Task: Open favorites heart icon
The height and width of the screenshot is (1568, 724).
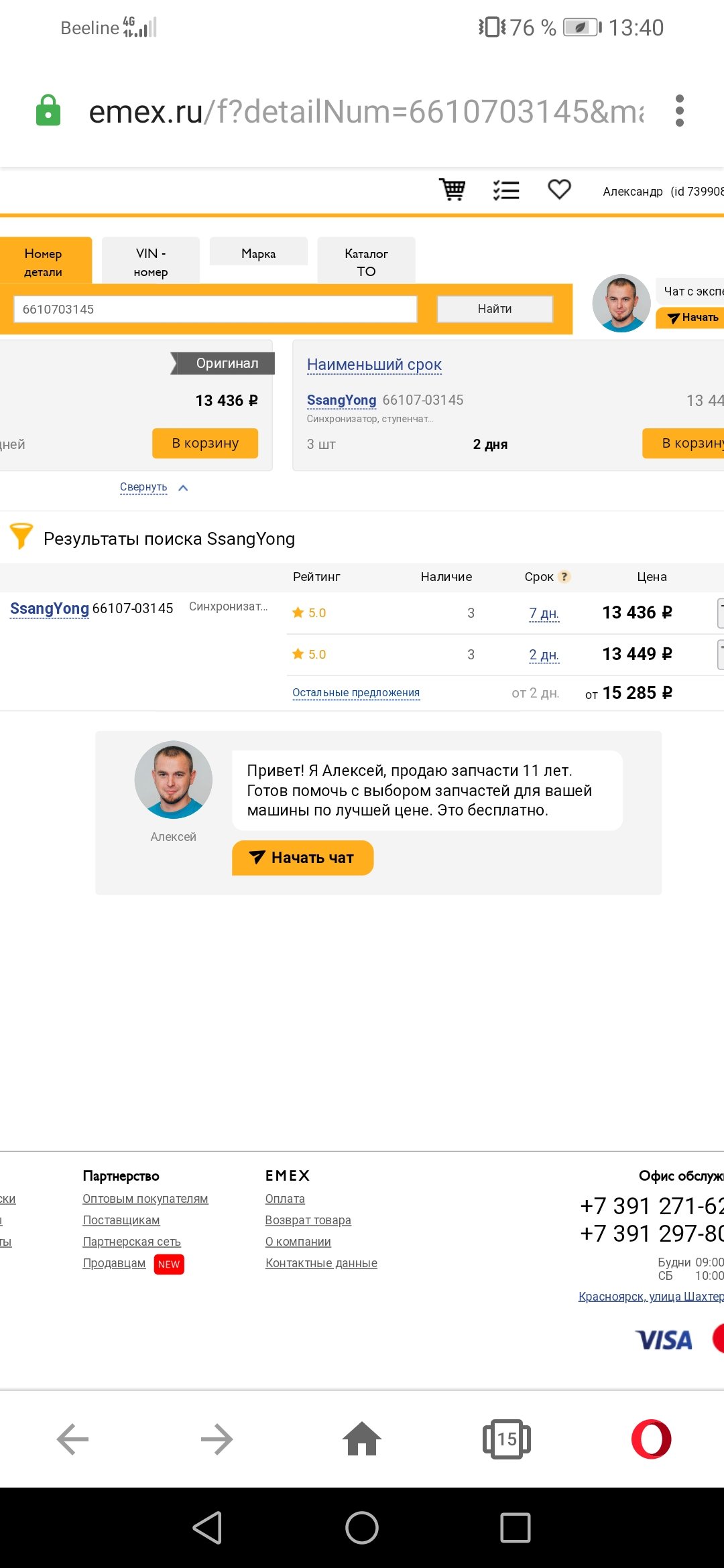Action: (559, 190)
